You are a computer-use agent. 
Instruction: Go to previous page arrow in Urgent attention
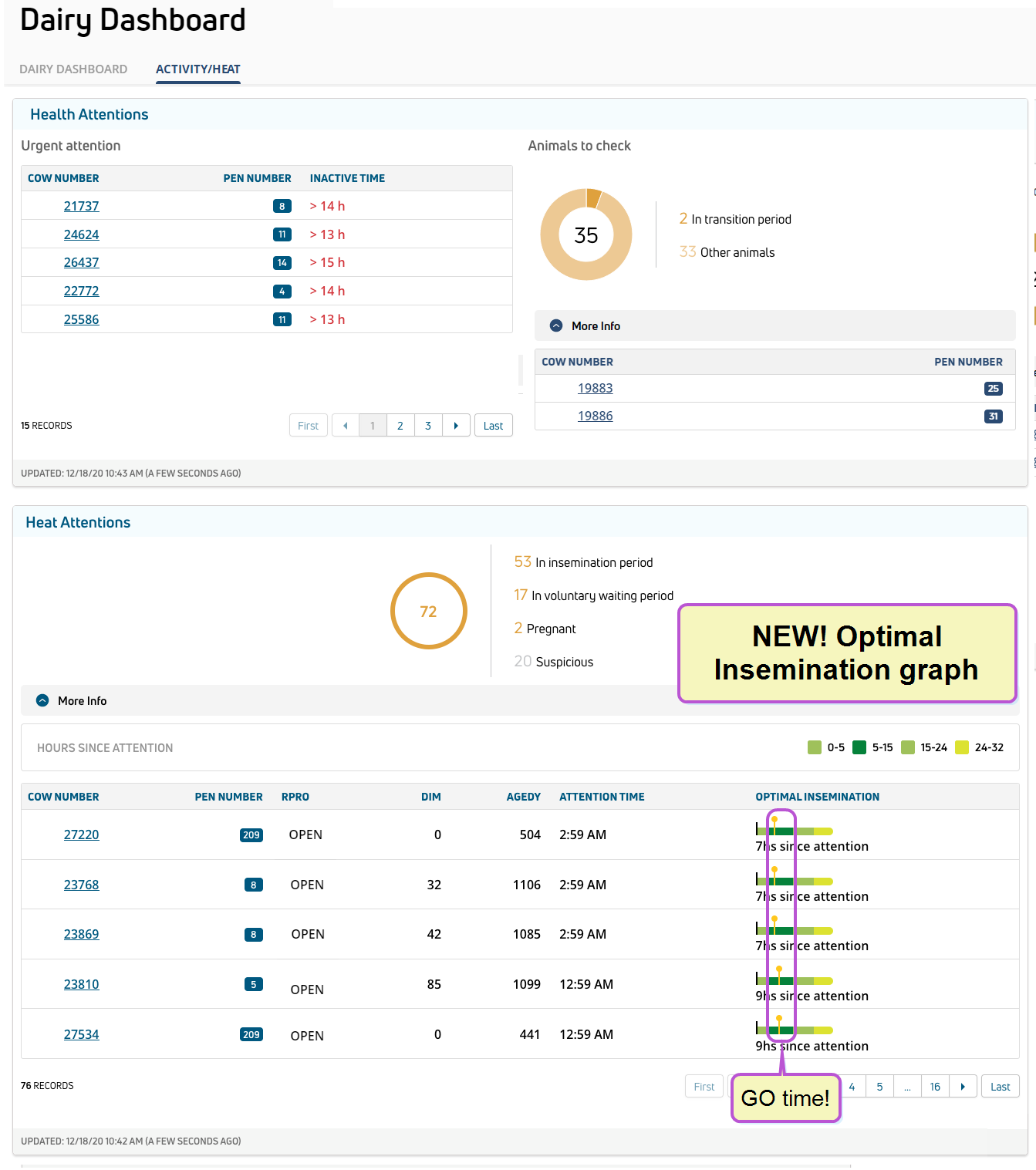[346, 426]
